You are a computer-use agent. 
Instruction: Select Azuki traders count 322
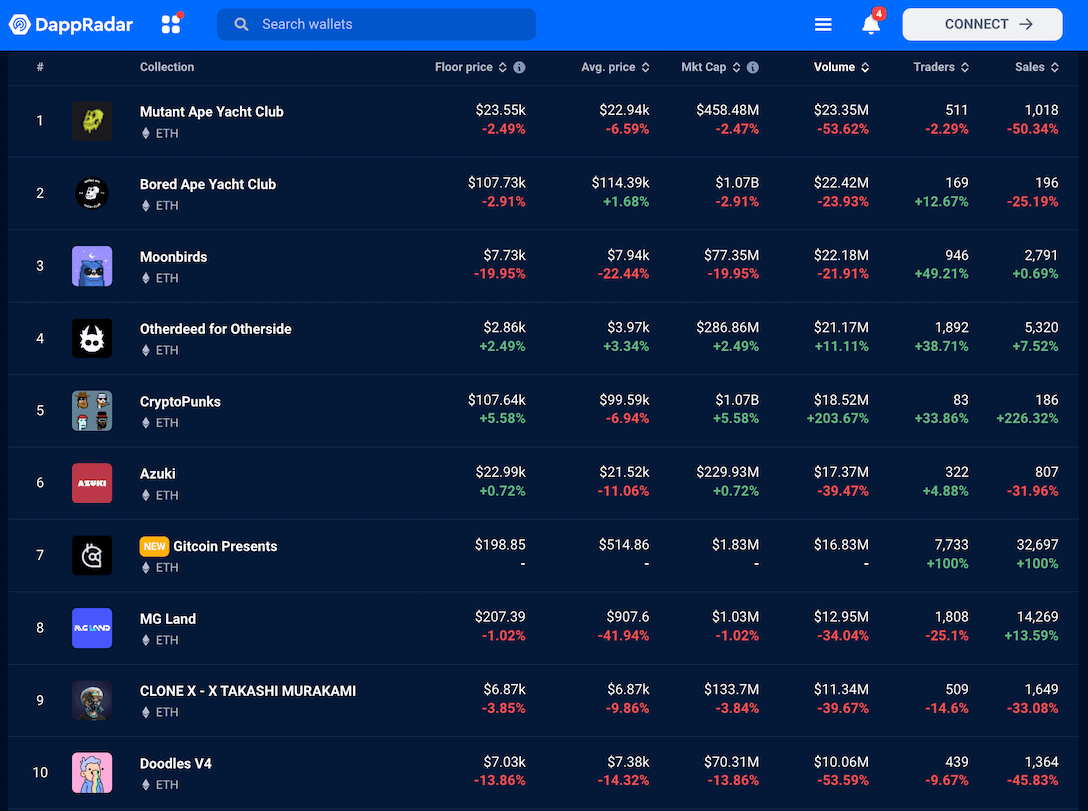(957, 472)
